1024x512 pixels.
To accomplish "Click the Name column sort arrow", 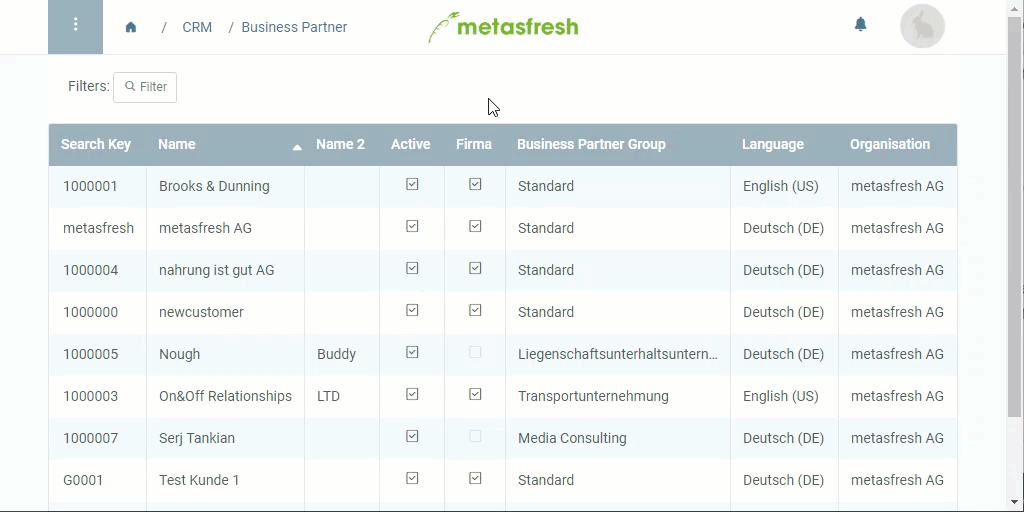I will click(x=297, y=148).
